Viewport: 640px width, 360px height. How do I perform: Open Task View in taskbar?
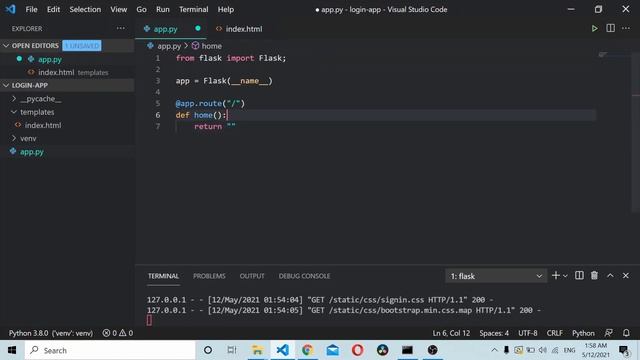(232, 350)
